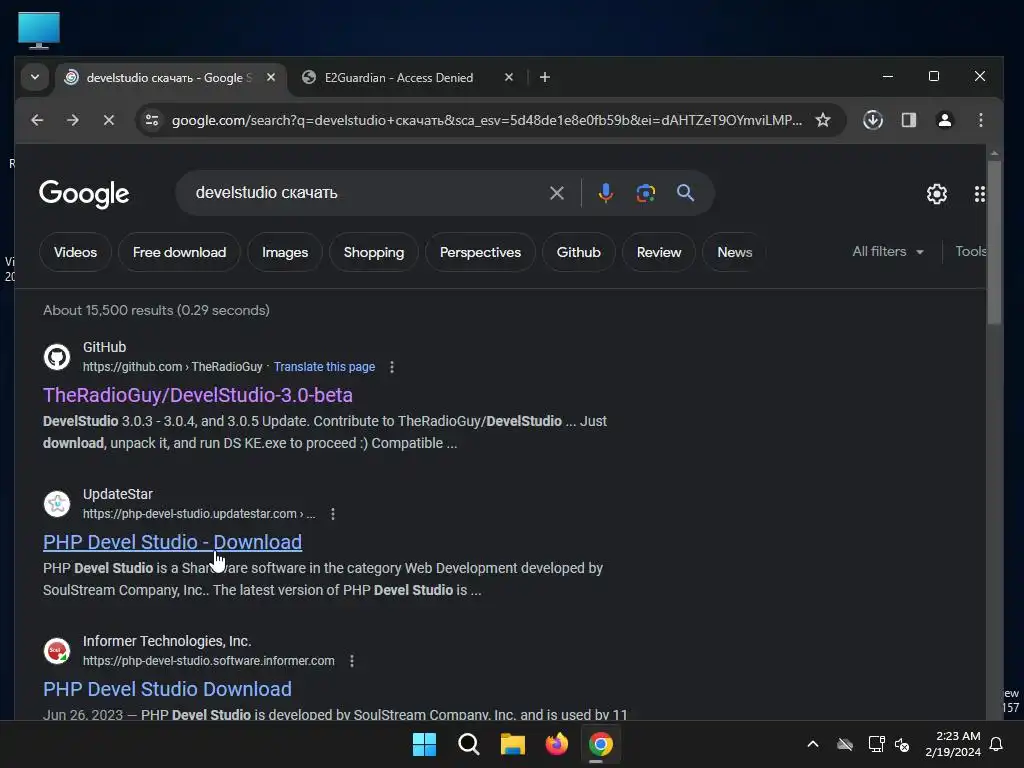View site information icon in address bar
The width and height of the screenshot is (1024, 768).
coord(152,120)
